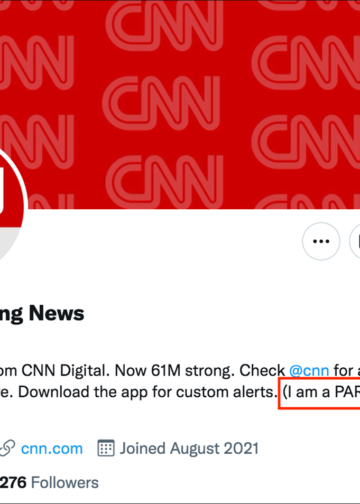The width and height of the screenshot is (360, 504).
Task: Click "Download the app for custom alerts" text
Action: click(146, 392)
